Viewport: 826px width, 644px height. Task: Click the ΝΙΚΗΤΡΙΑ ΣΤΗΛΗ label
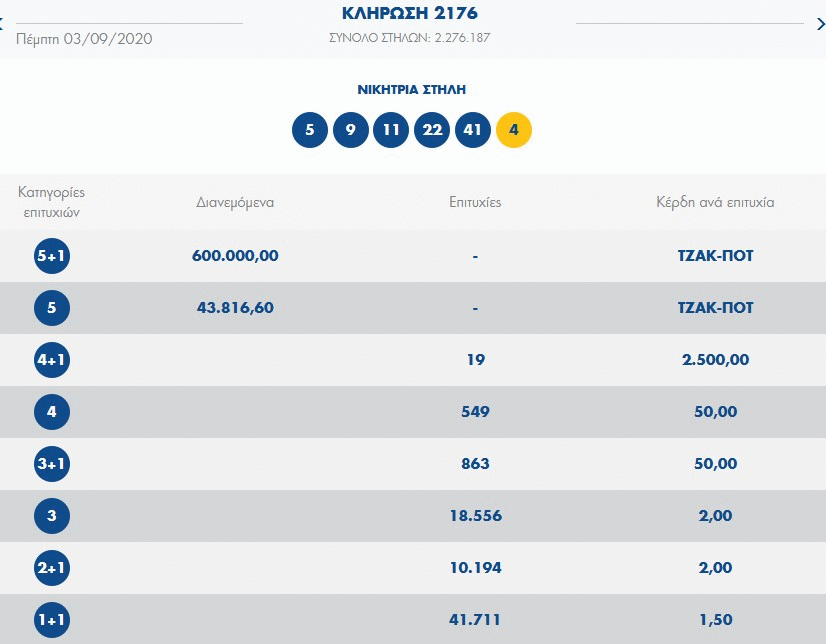[x=412, y=89]
